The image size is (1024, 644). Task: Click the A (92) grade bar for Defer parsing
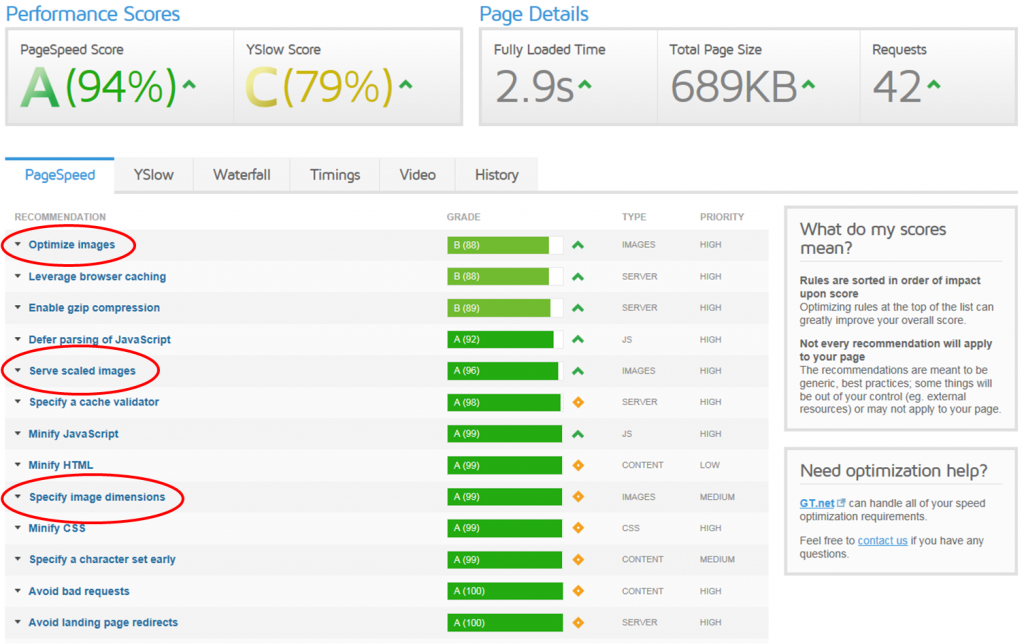505,340
